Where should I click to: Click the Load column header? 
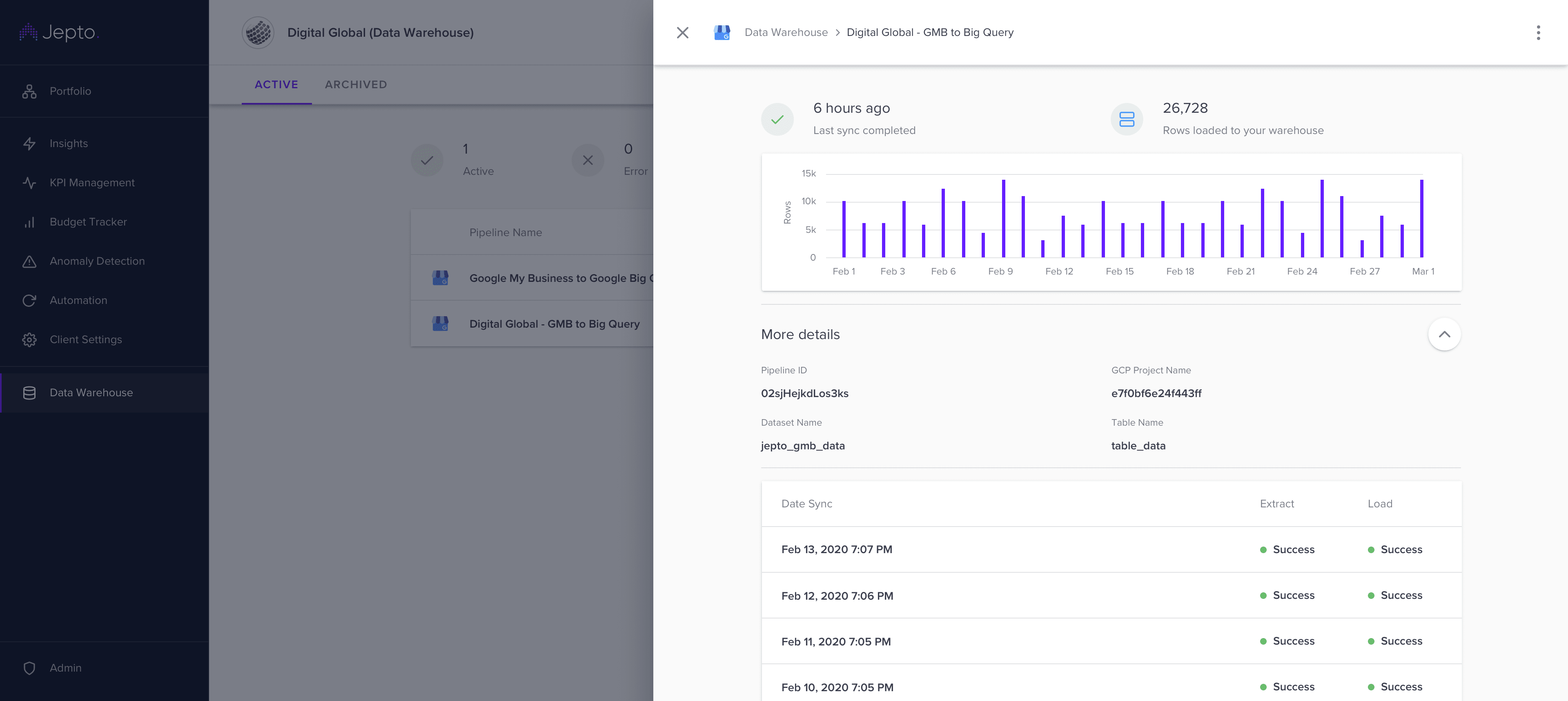(1379, 504)
